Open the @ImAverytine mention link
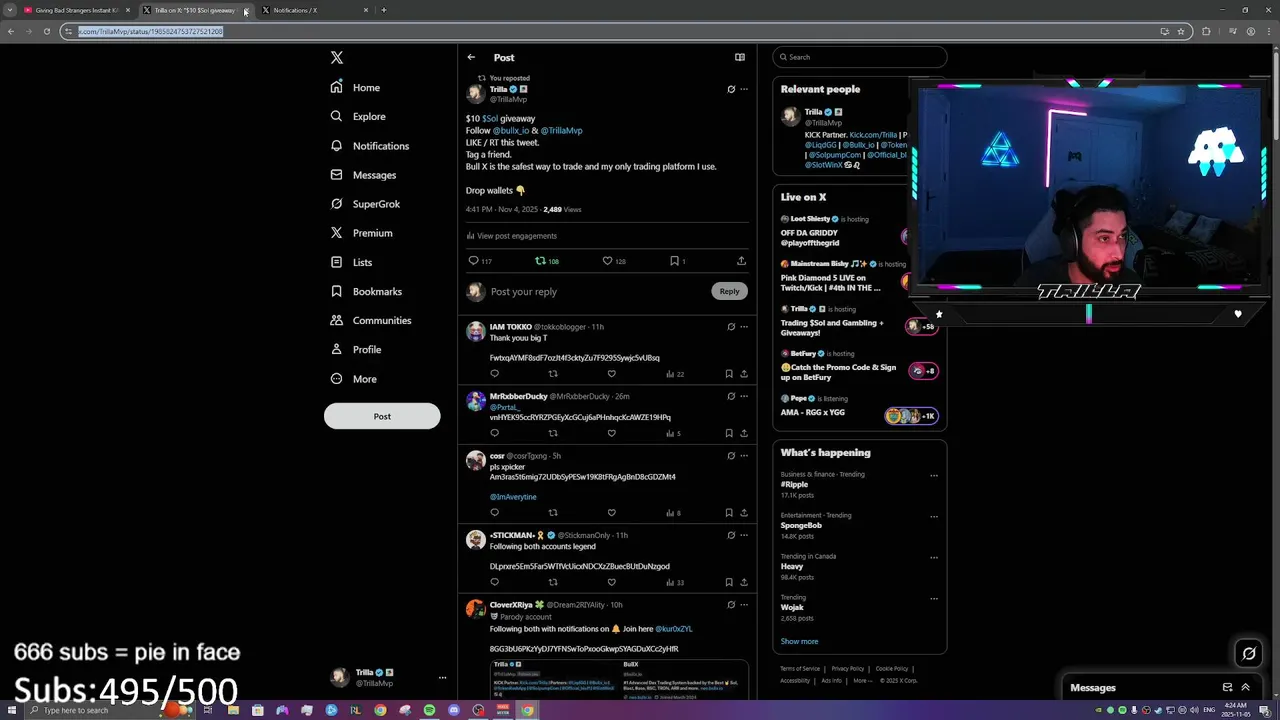This screenshot has height=720, width=1280. coord(513,497)
